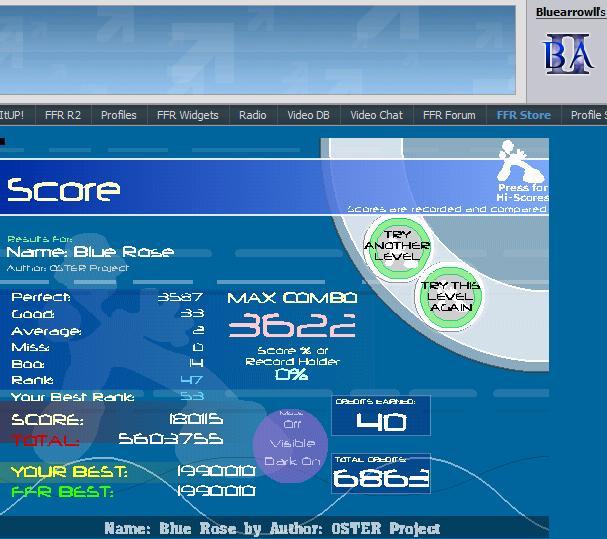Click the Bluearrowll BA avatar logo
The height and width of the screenshot is (539, 607).
coord(568,53)
